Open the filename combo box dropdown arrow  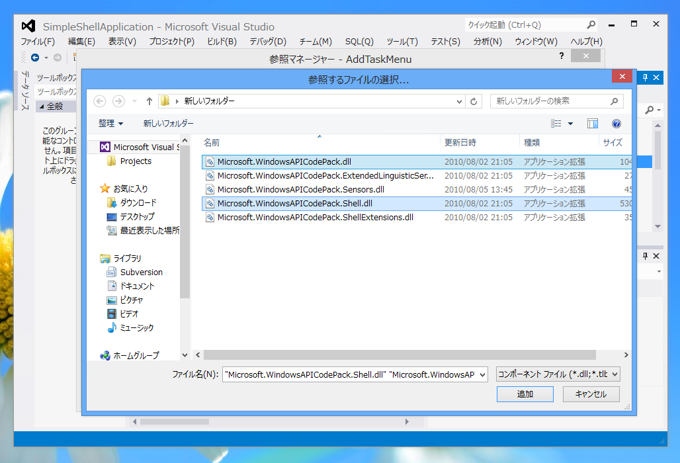tap(483, 375)
